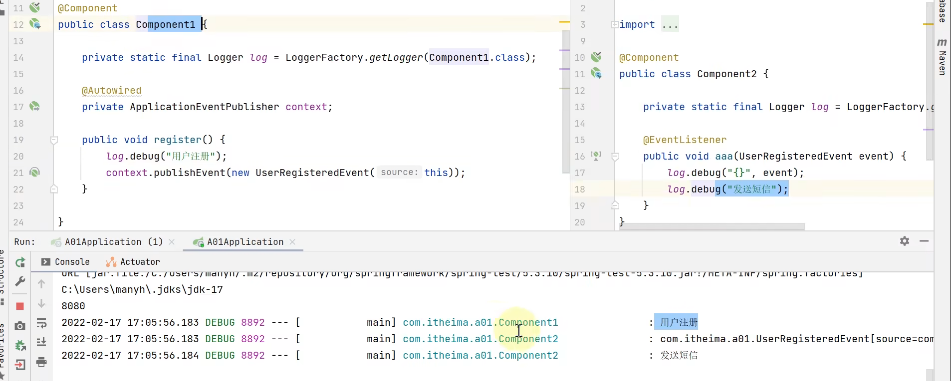Move up the stack trace with up arrow
The image size is (951, 381).
41,283
